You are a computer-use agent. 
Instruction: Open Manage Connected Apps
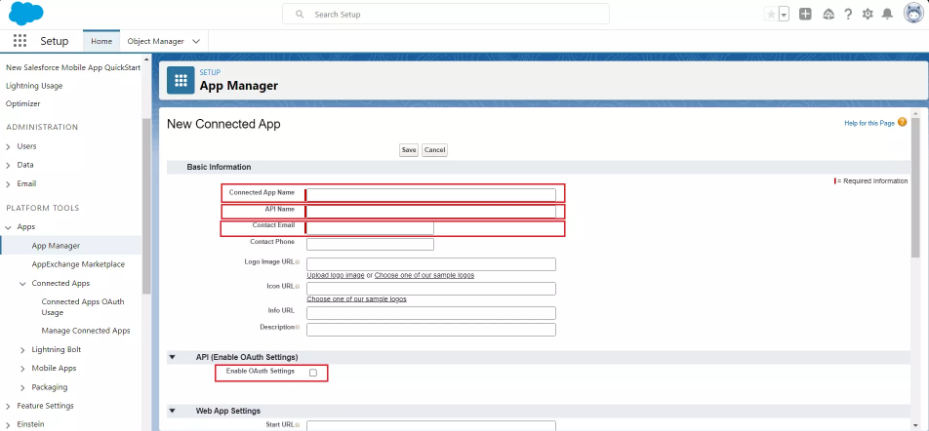[86, 331]
